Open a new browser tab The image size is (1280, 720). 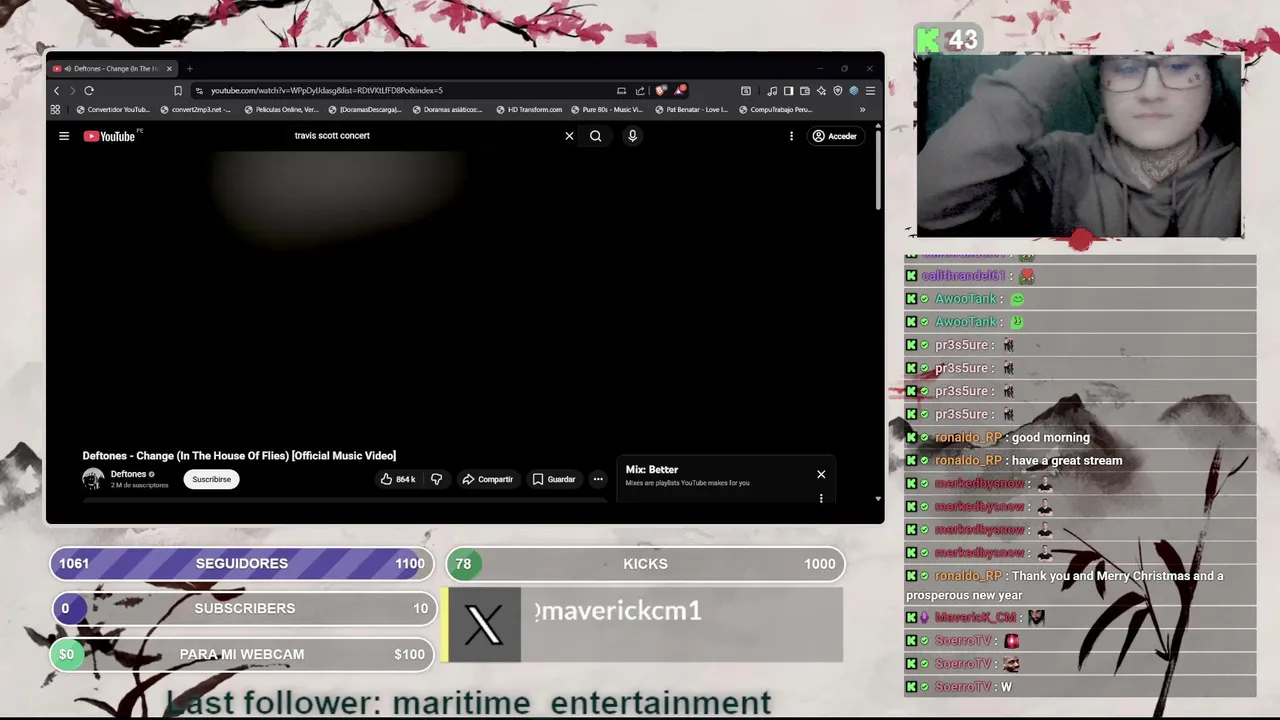pyautogui.click(x=189, y=69)
